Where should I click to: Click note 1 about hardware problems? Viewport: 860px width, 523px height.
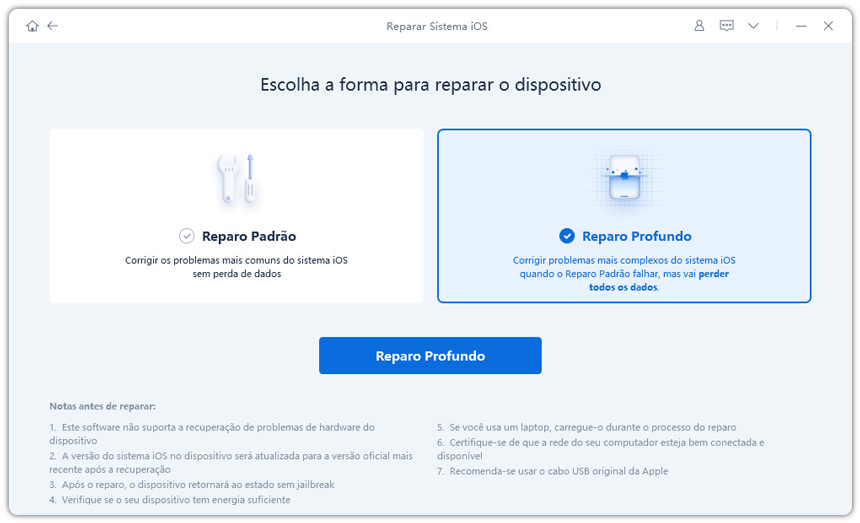point(212,434)
